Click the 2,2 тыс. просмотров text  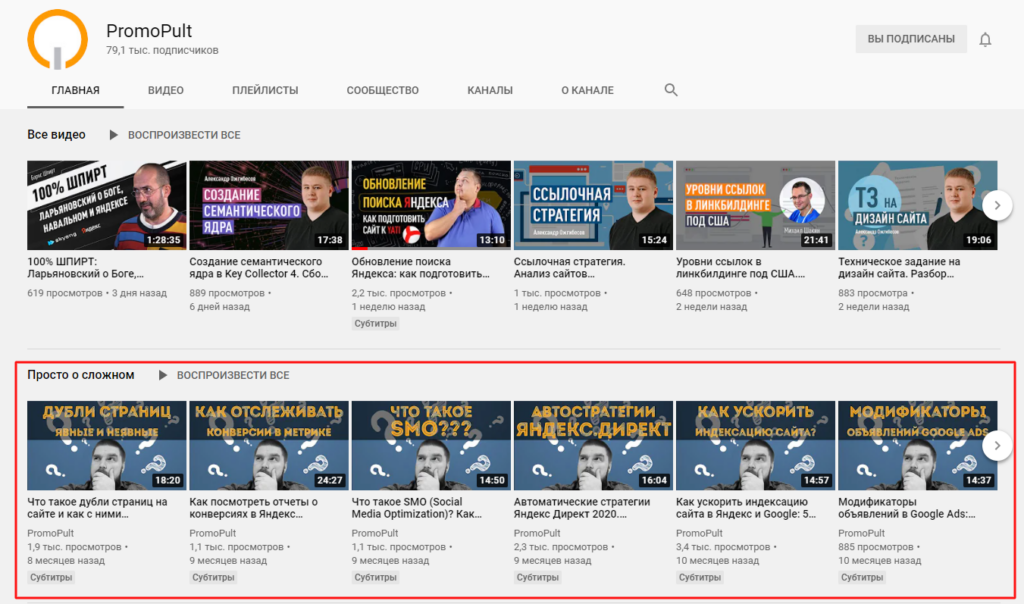[398, 293]
